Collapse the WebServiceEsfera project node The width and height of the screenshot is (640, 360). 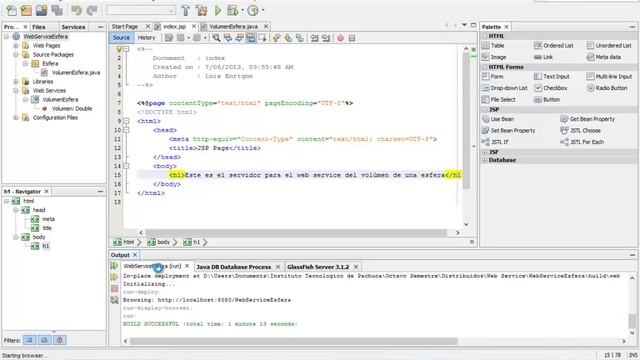point(7,37)
